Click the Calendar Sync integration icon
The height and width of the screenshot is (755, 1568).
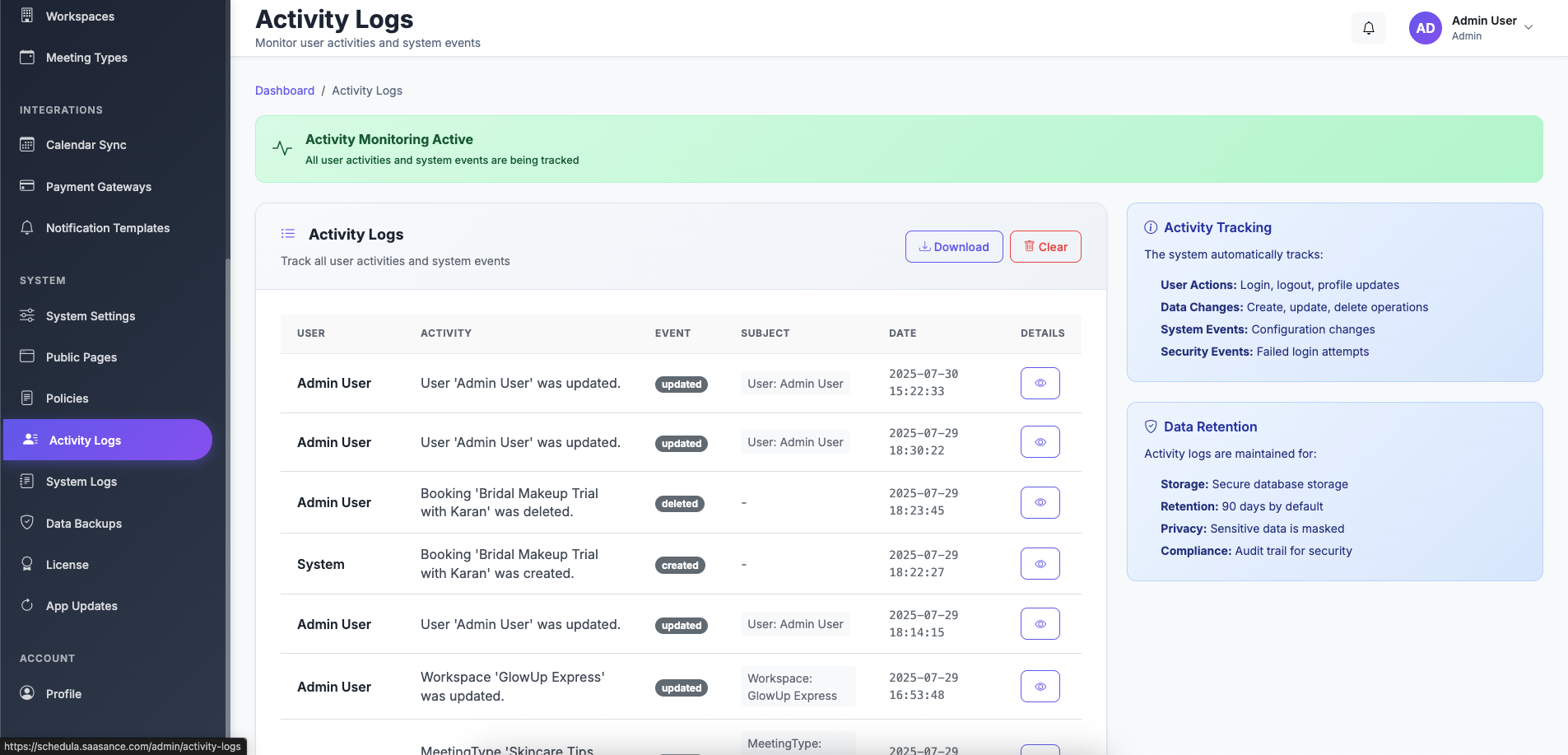tap(27, 145)
